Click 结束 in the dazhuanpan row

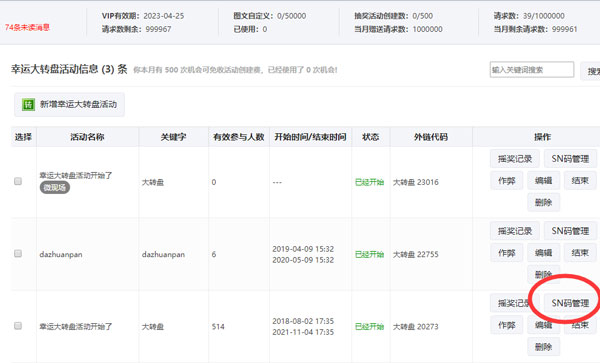coord(580,253)
